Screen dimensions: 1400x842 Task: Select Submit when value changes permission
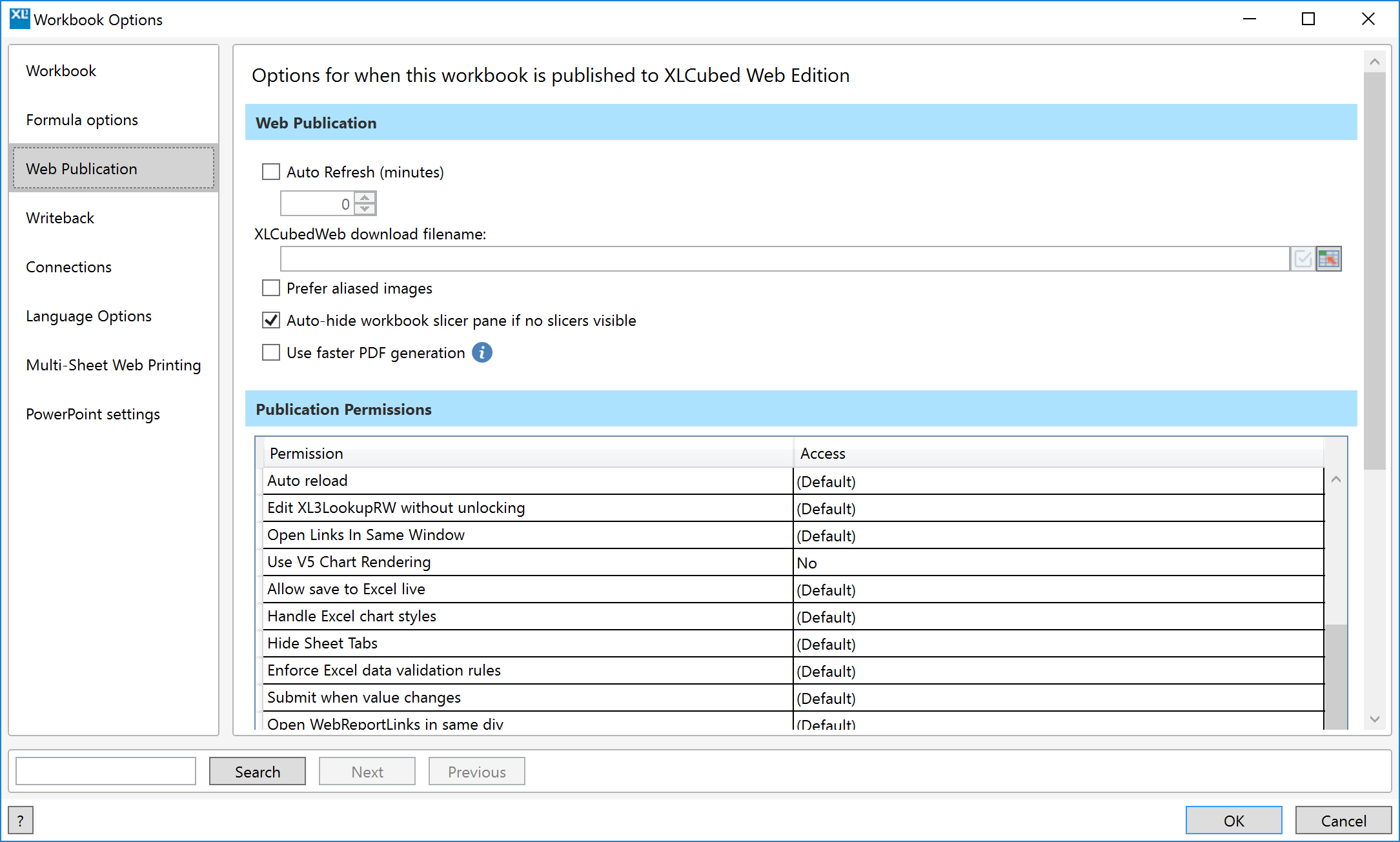pos(528,697)
